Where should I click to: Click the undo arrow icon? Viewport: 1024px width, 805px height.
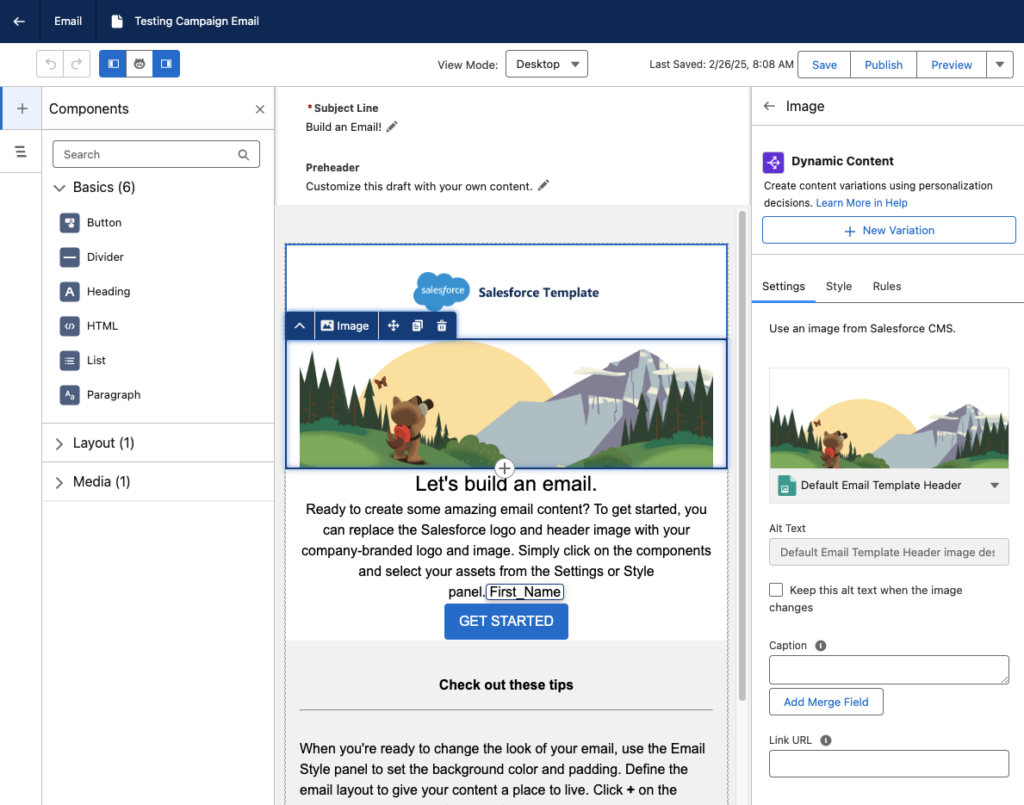tap(49, 64)
